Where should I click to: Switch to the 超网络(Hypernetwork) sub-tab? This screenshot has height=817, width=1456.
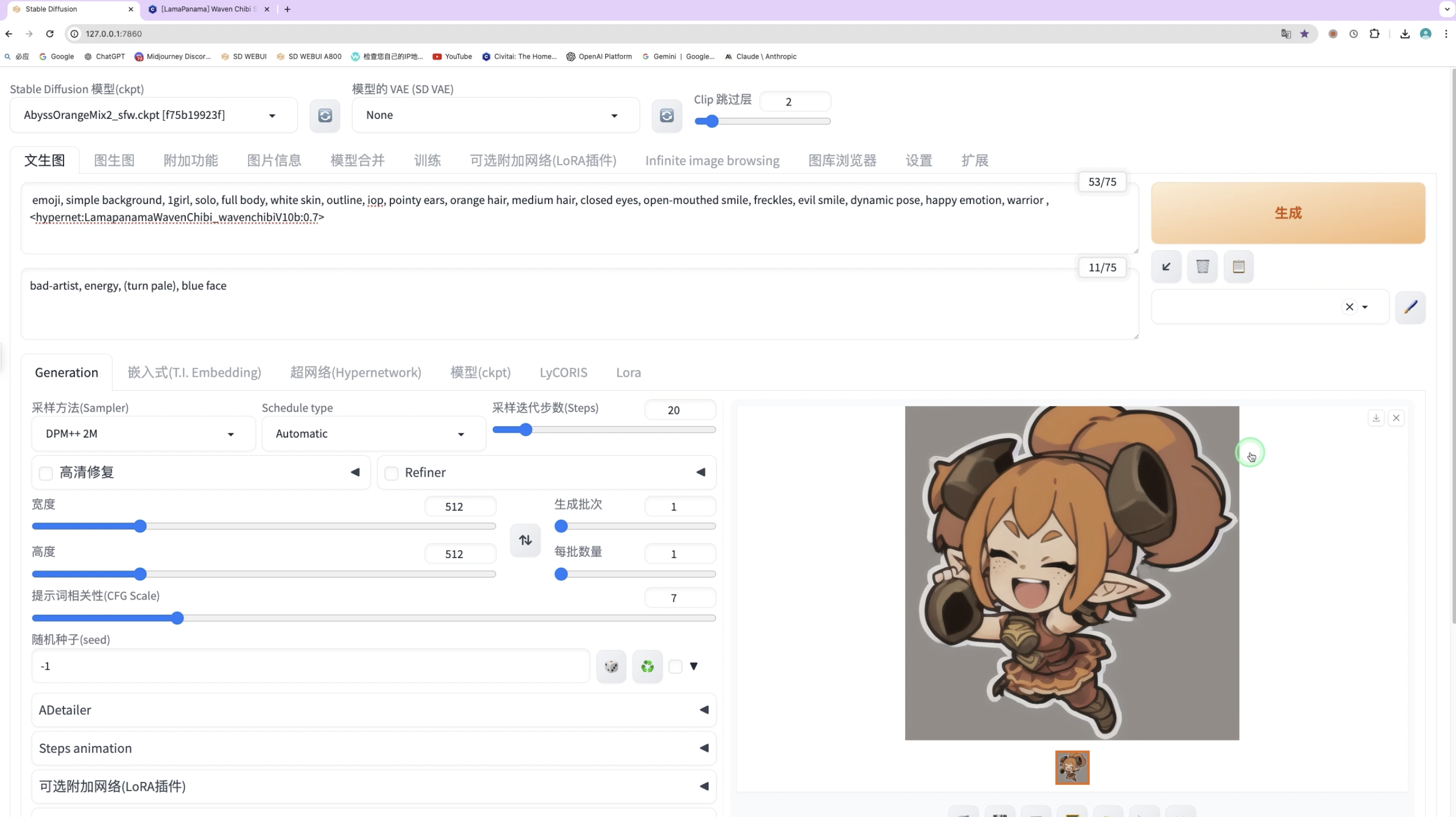[355, 373]
